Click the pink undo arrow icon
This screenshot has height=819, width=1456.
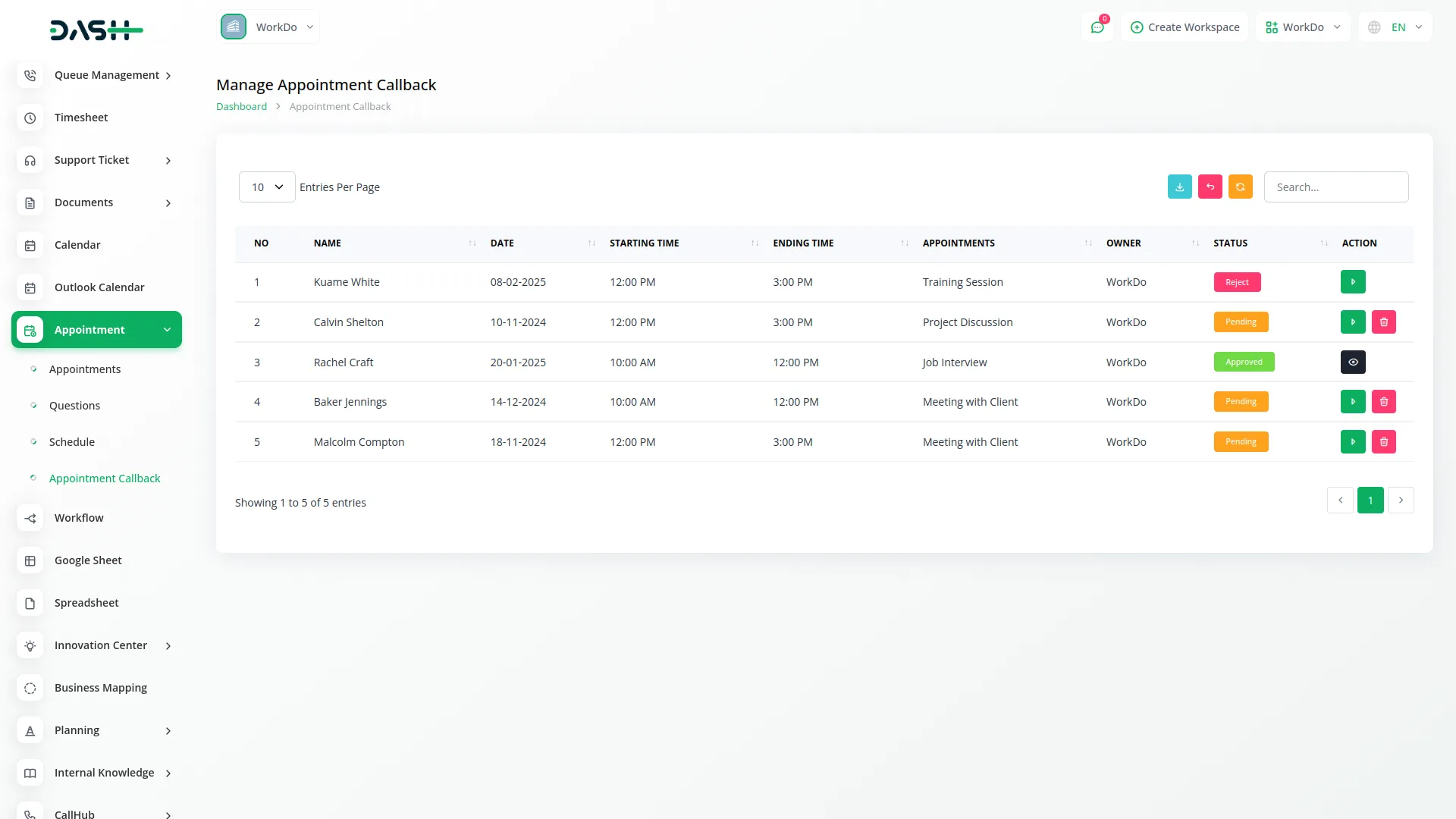pyautogui.click(x=1210, y=187)
